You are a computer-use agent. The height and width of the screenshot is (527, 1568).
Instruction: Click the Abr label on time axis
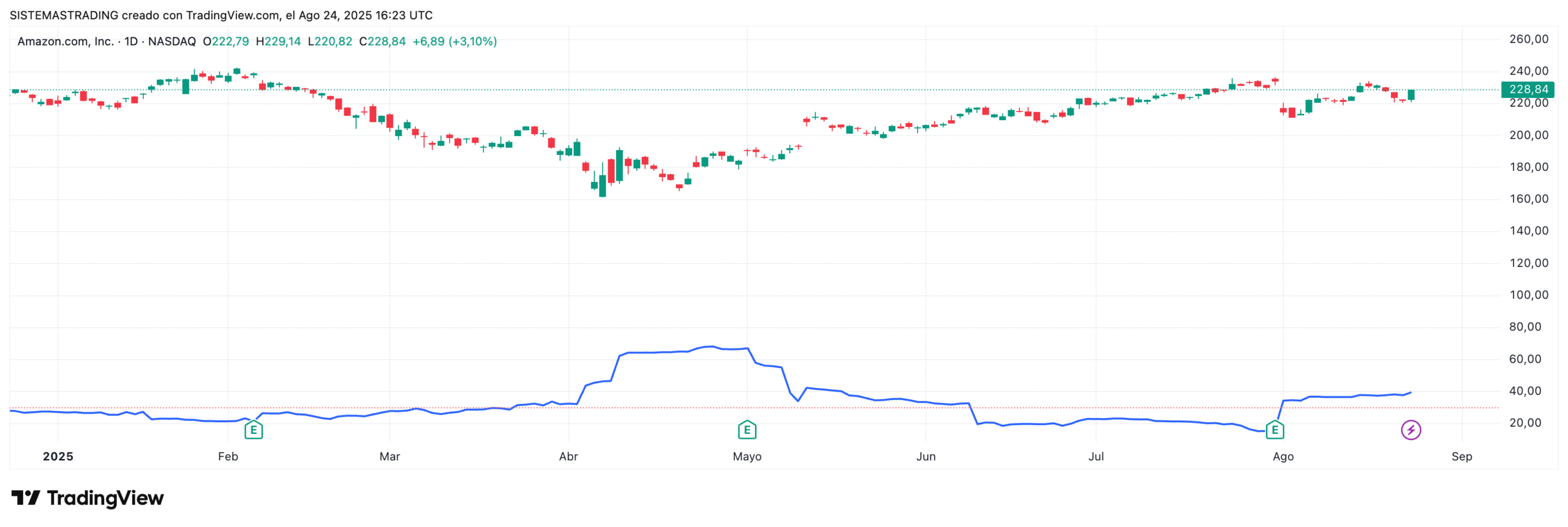pyautogui.click(x=568, y=457)
